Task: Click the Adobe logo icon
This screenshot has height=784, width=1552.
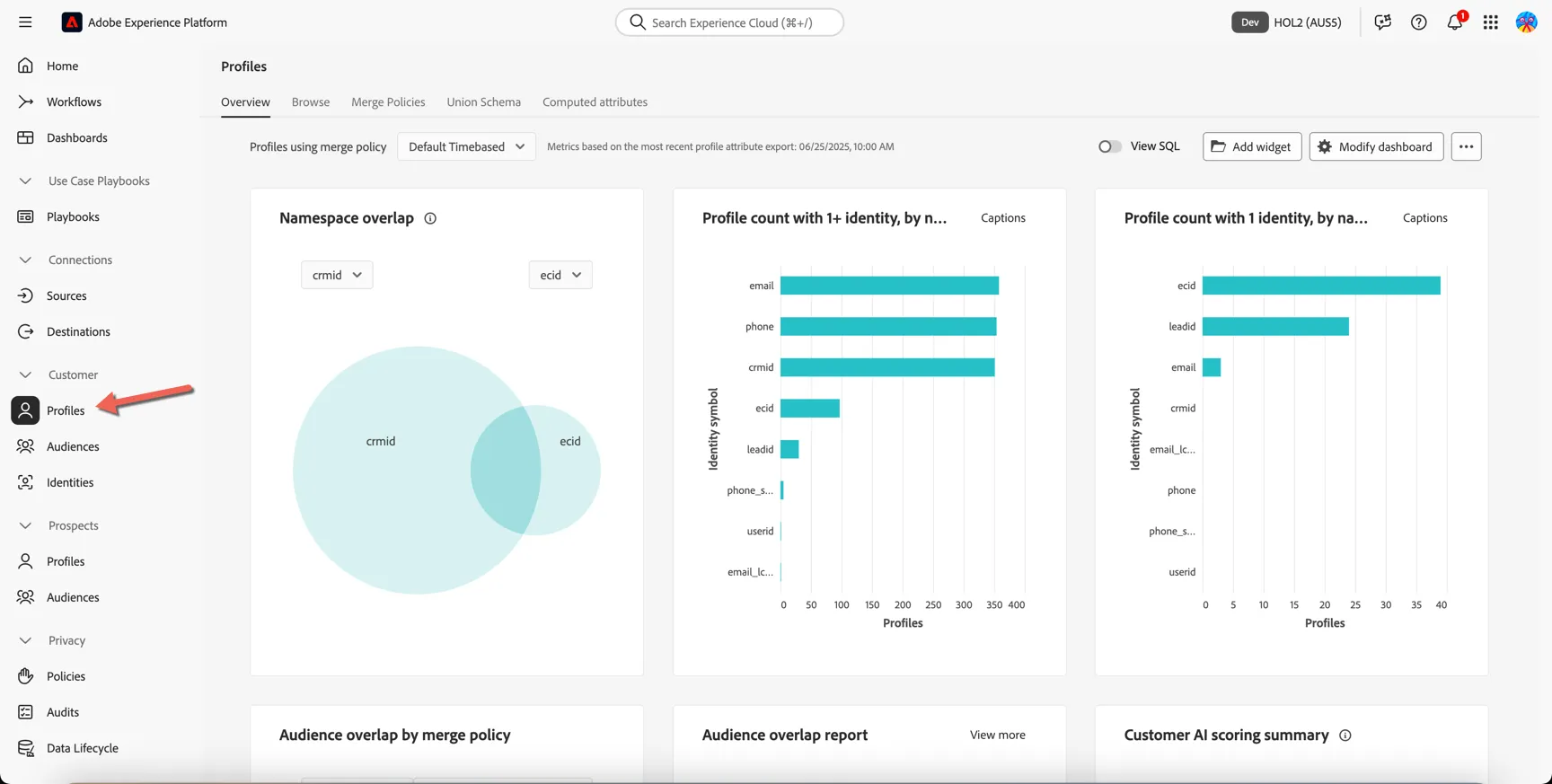Action: [72, 22]
